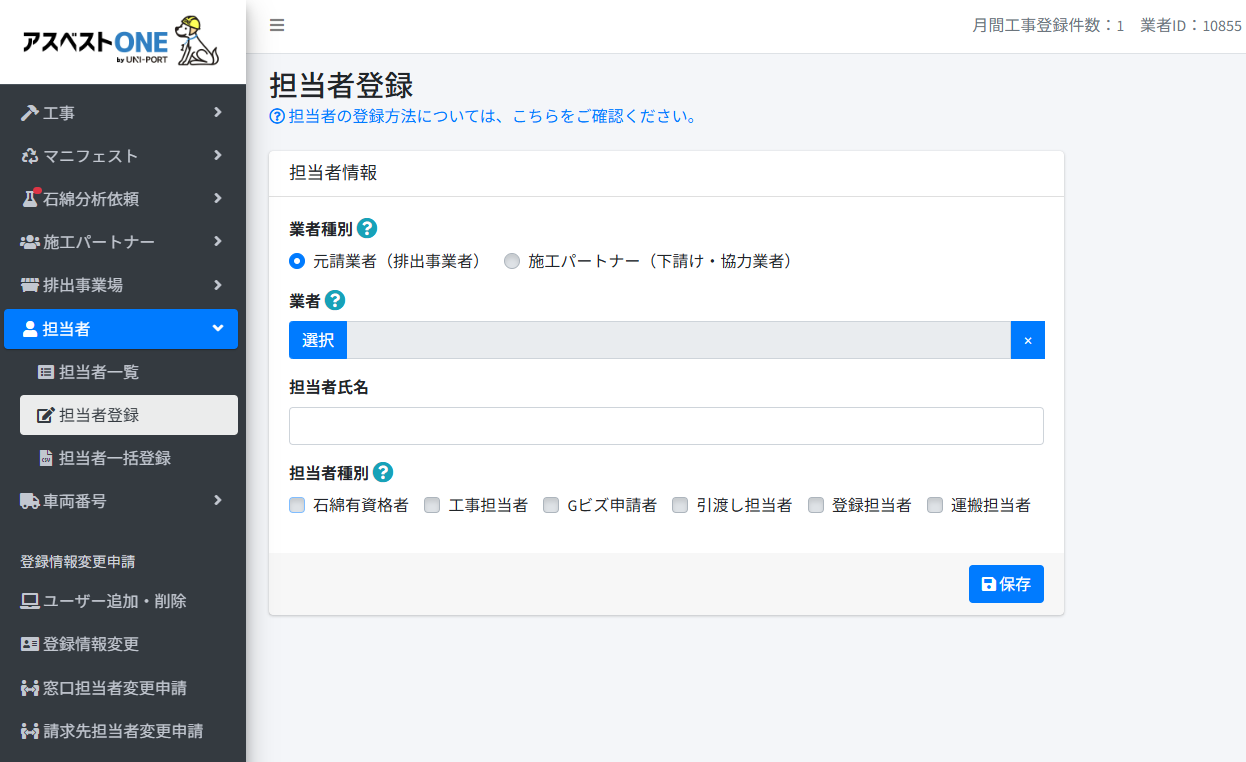Click help icon next to 担当者種別
This screenshot has height=762, width=1246.
383,472
